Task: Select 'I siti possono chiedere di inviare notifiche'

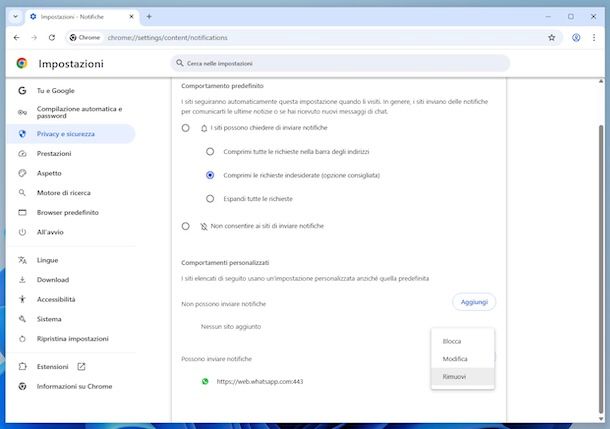Action: pos(186,129)
